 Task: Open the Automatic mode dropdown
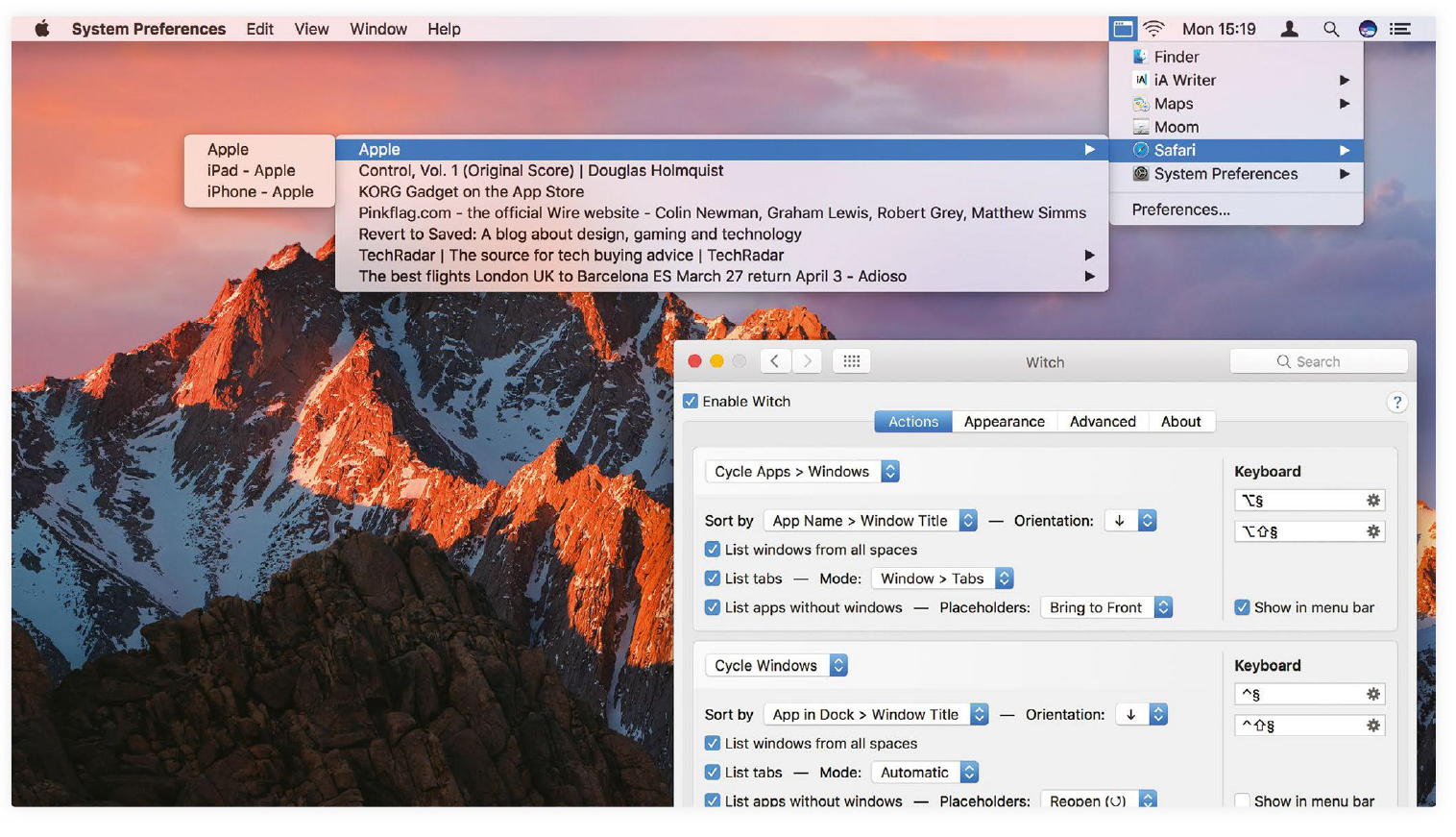point(925,773)
